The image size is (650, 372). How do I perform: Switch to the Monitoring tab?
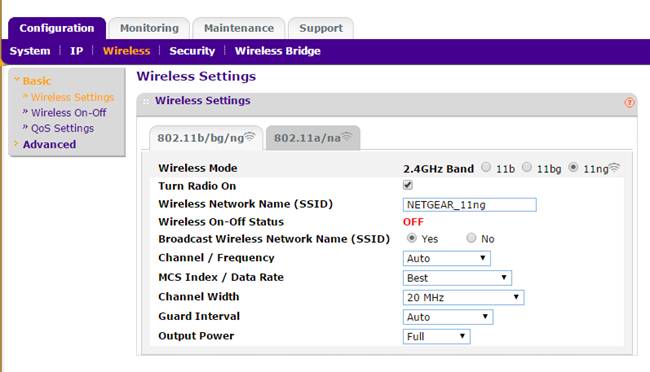(149, 28)
